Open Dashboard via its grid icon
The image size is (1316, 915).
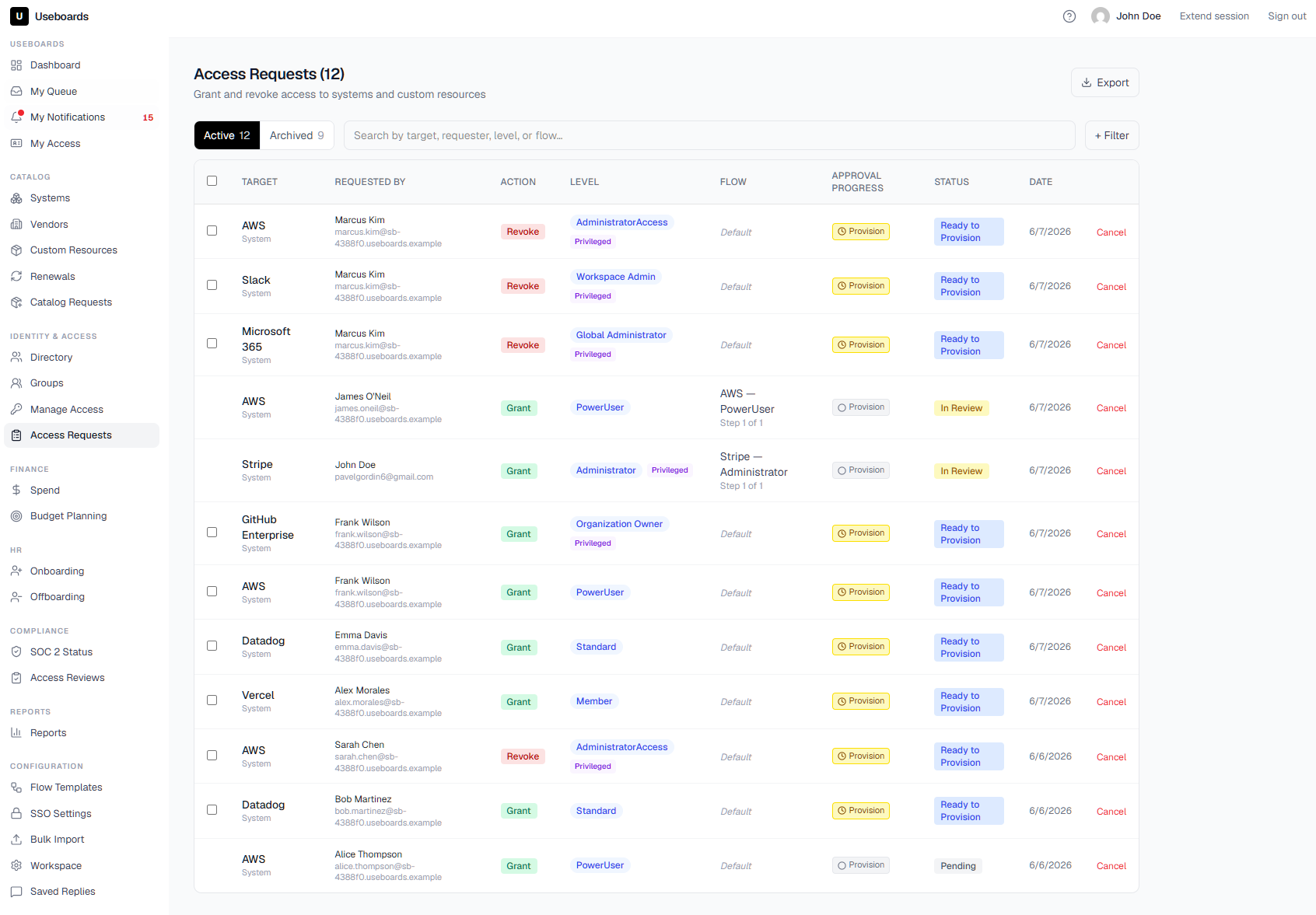pos(16,65)
